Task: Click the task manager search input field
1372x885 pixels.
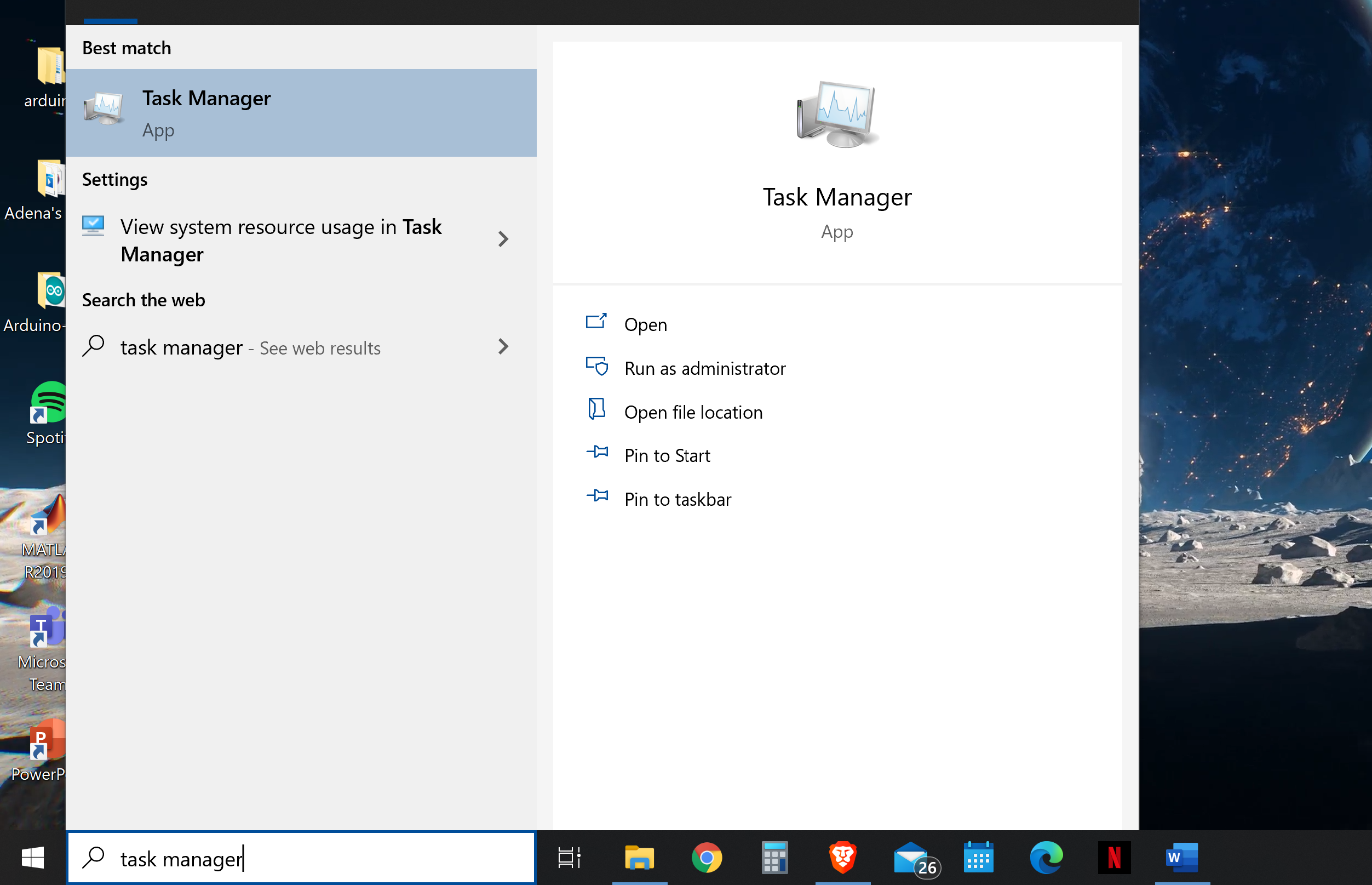Action: [299, 858]
